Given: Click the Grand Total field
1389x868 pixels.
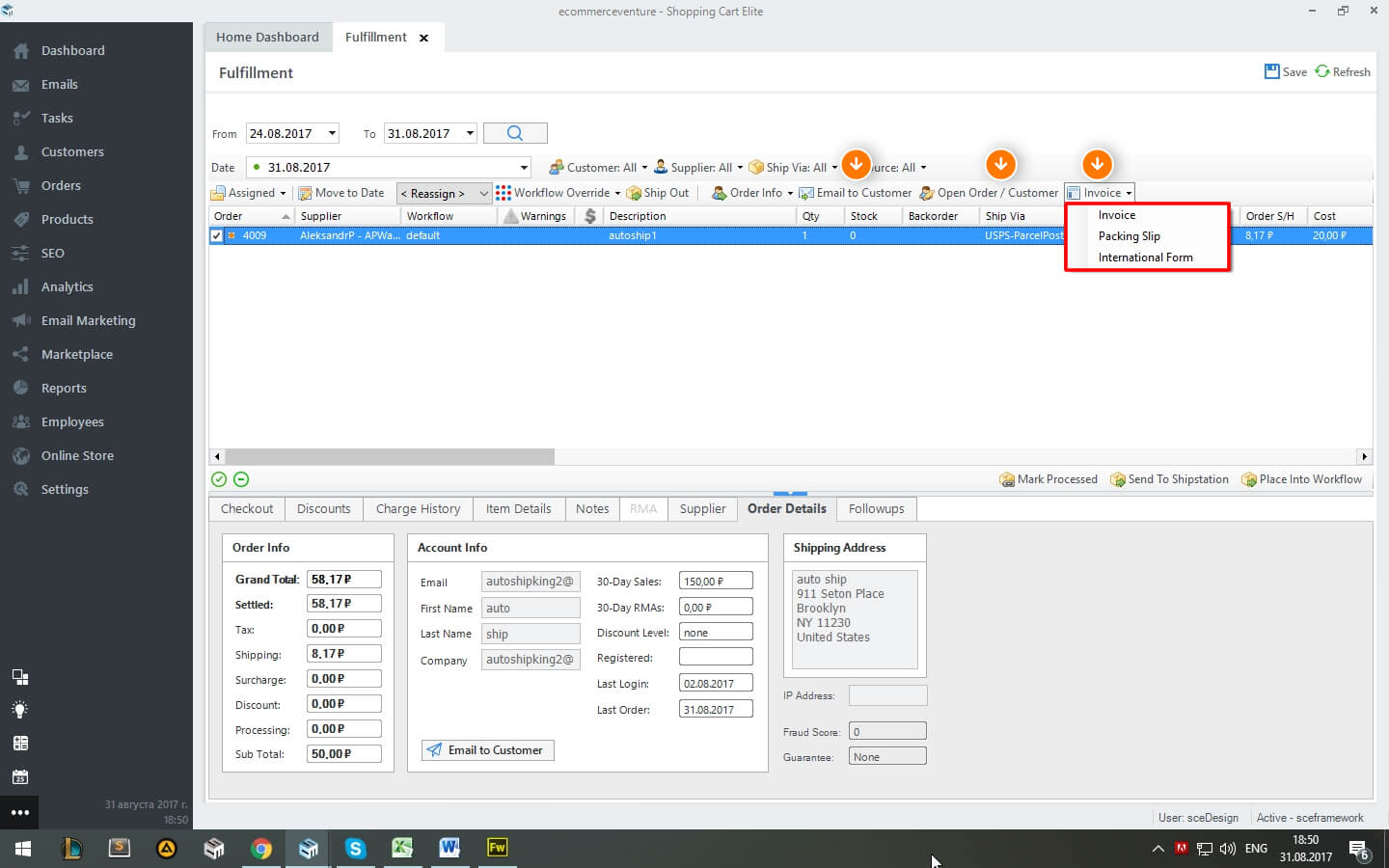Looking at the screenshot, I should pos(344,580).
